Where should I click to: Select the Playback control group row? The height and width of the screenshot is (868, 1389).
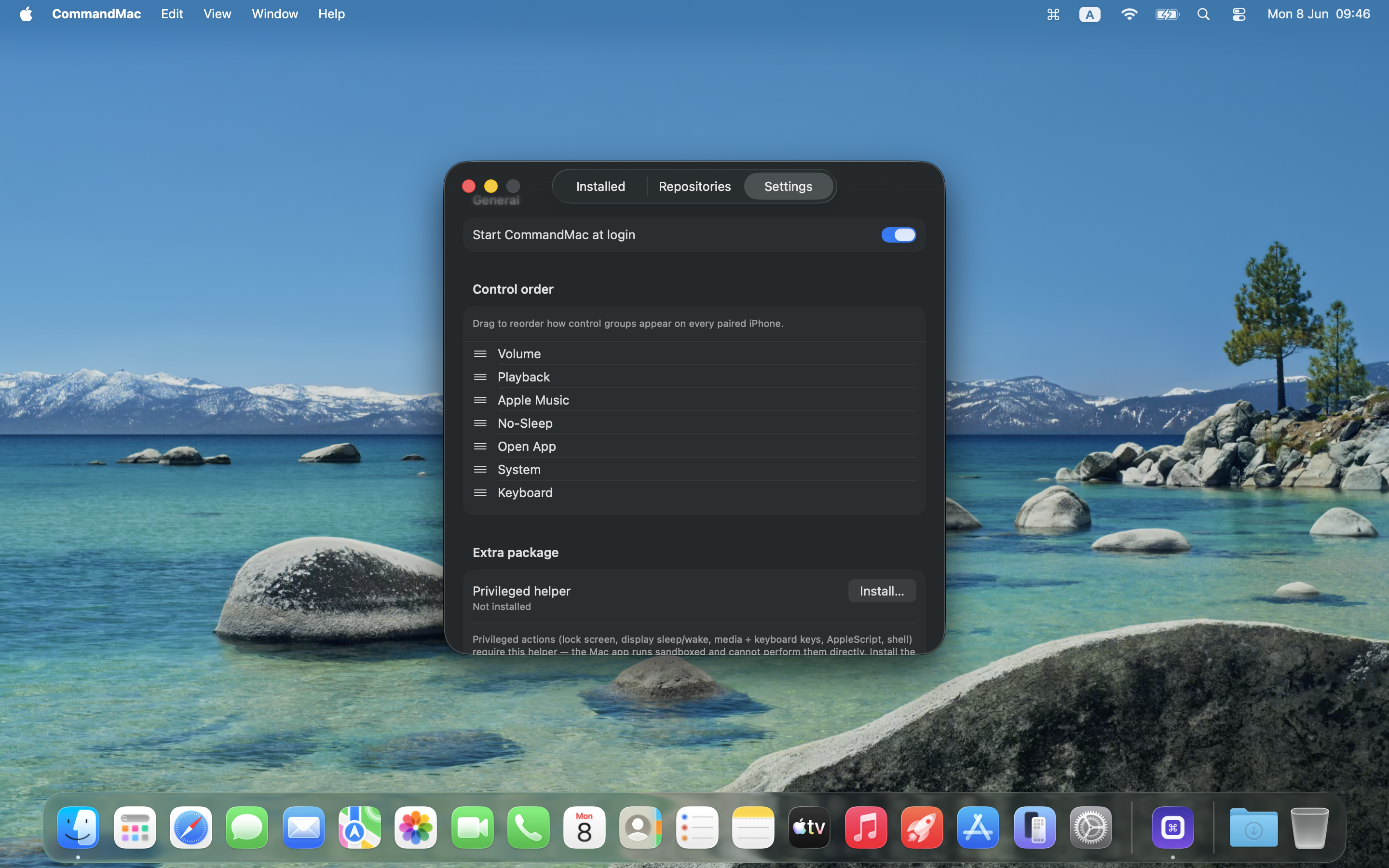coord(694,377)
